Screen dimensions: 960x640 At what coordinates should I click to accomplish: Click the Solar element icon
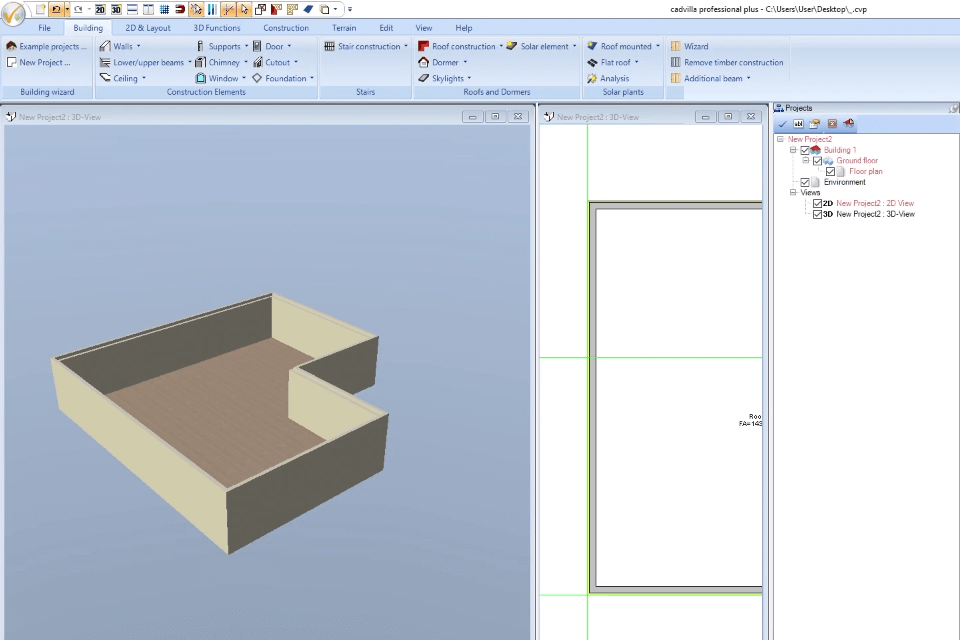tap(512, 46)
